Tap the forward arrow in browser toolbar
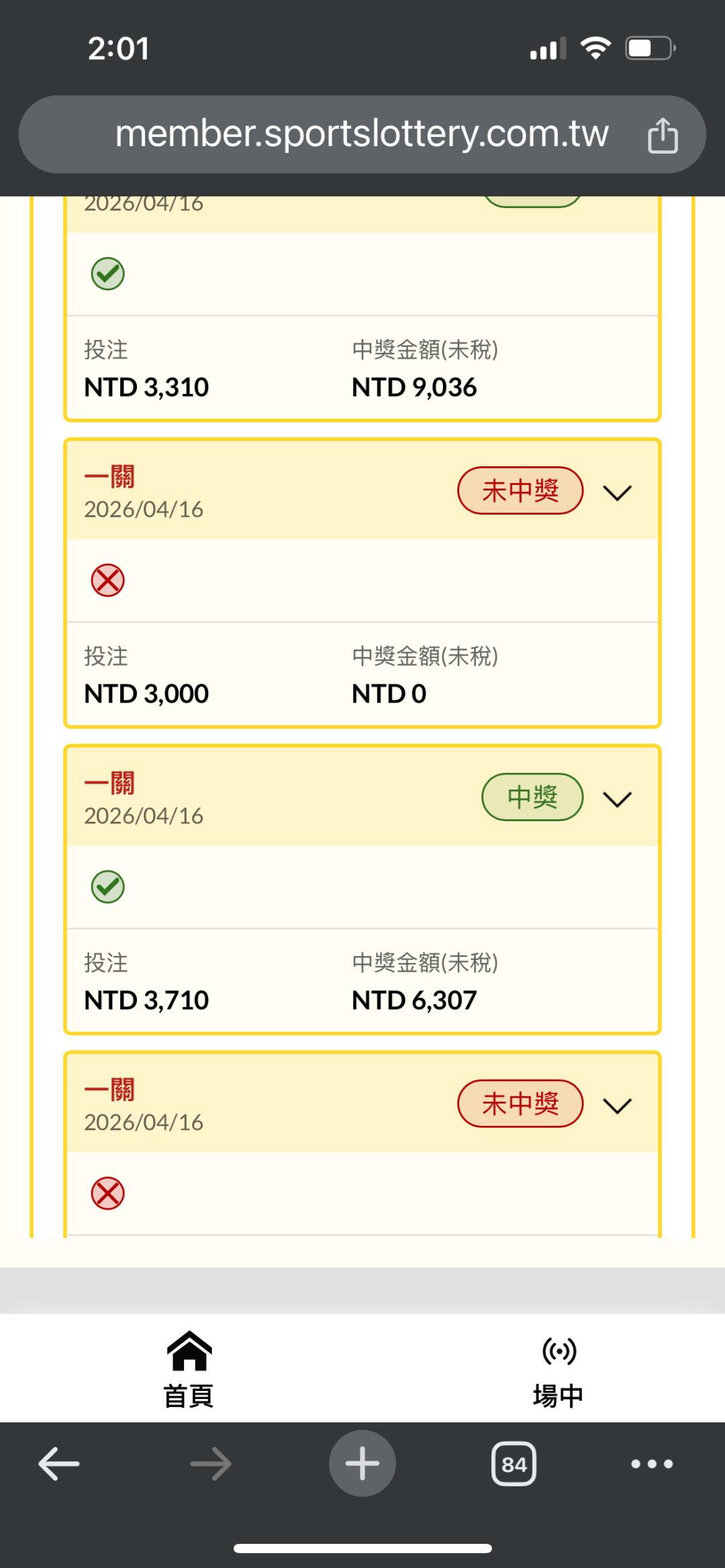 (211, 1463)
